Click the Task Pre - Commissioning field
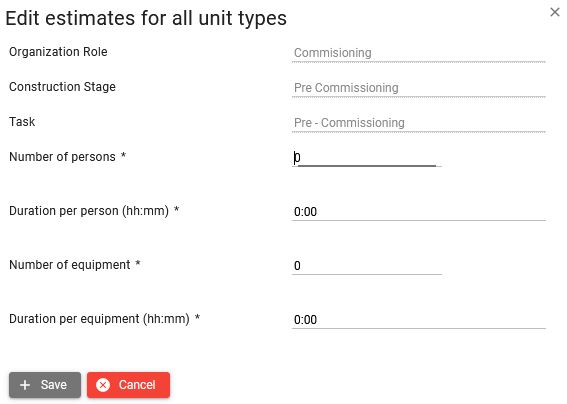The image size is (567, 404). pos(419,123)
